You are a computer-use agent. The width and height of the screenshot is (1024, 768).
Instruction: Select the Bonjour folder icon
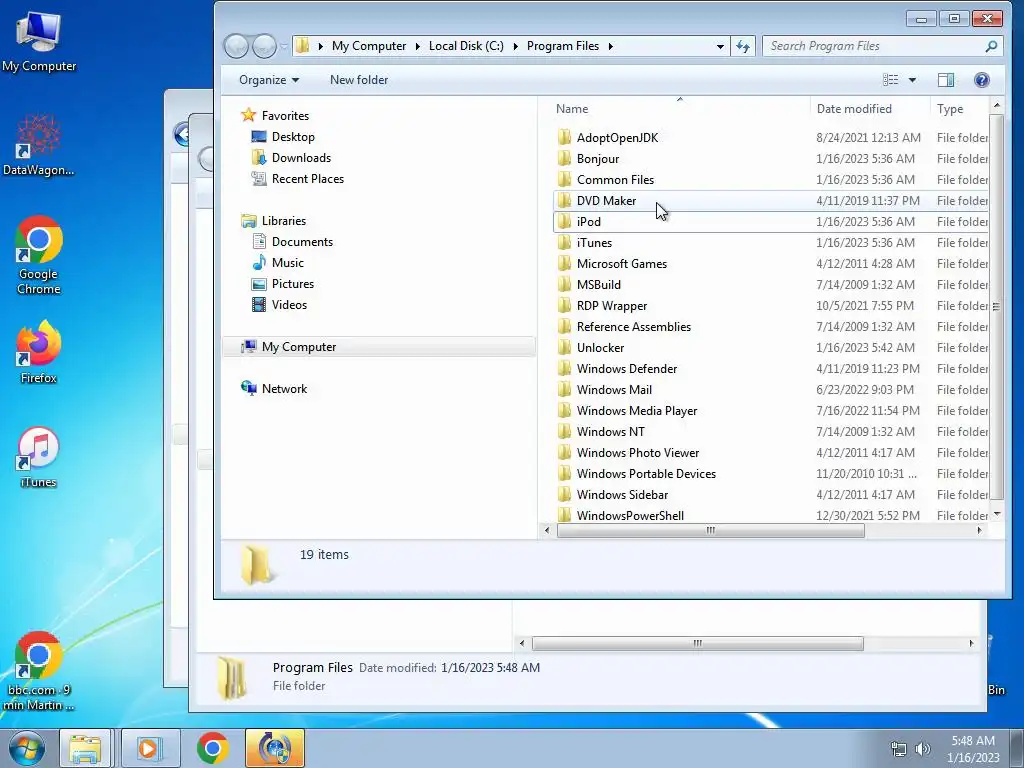[x=564, y=159]
